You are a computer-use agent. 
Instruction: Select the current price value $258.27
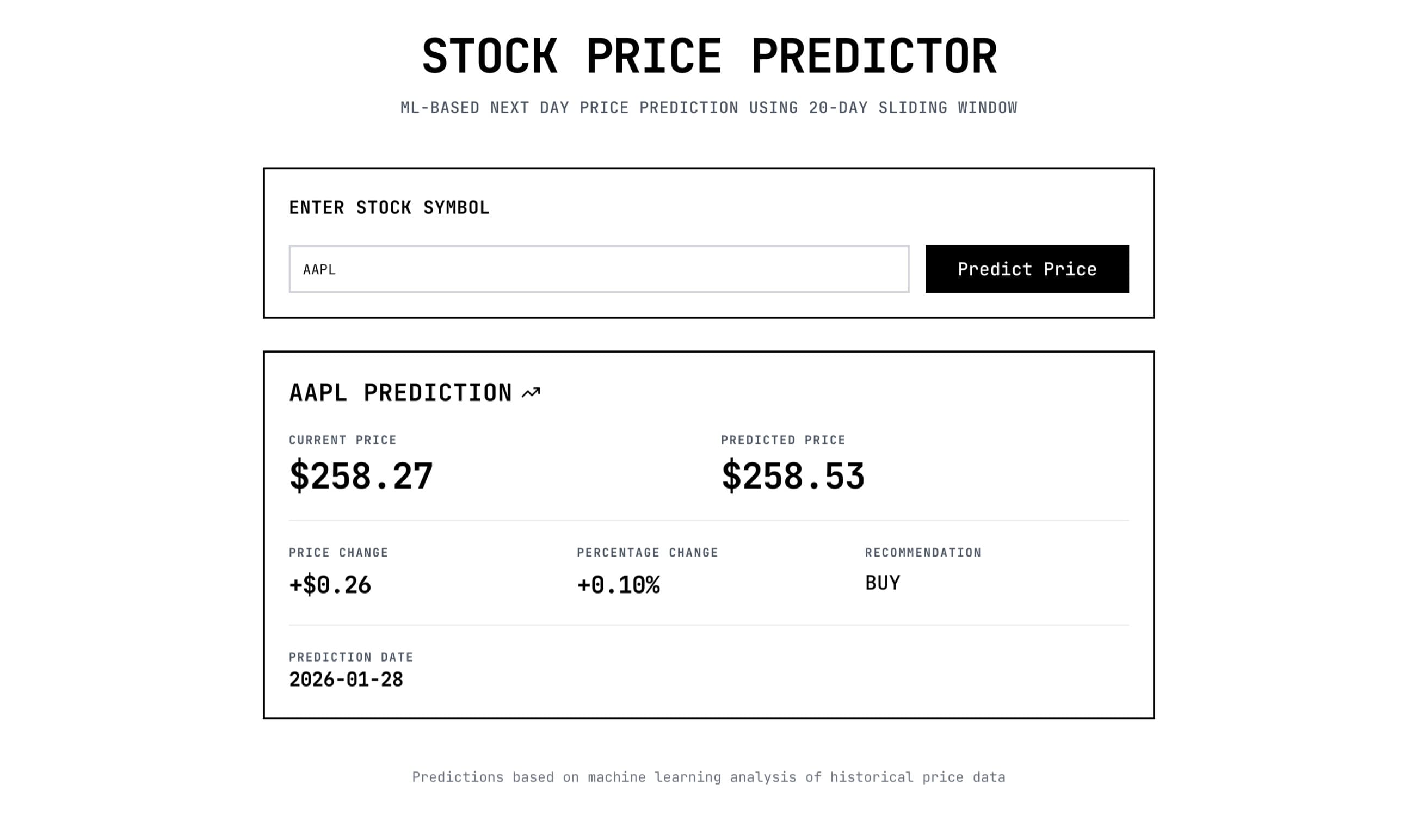(361, 477)
